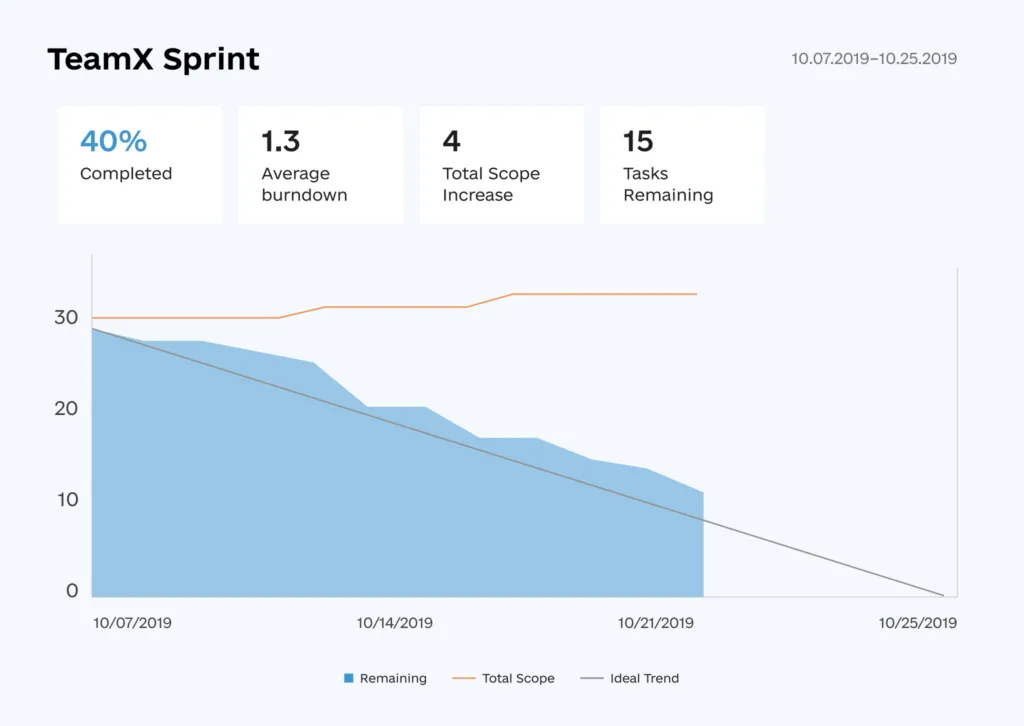Screen dimensions: 1024x726
Task: Select the 10/14/2019 axis date label
Action: [x=394, y=623]
